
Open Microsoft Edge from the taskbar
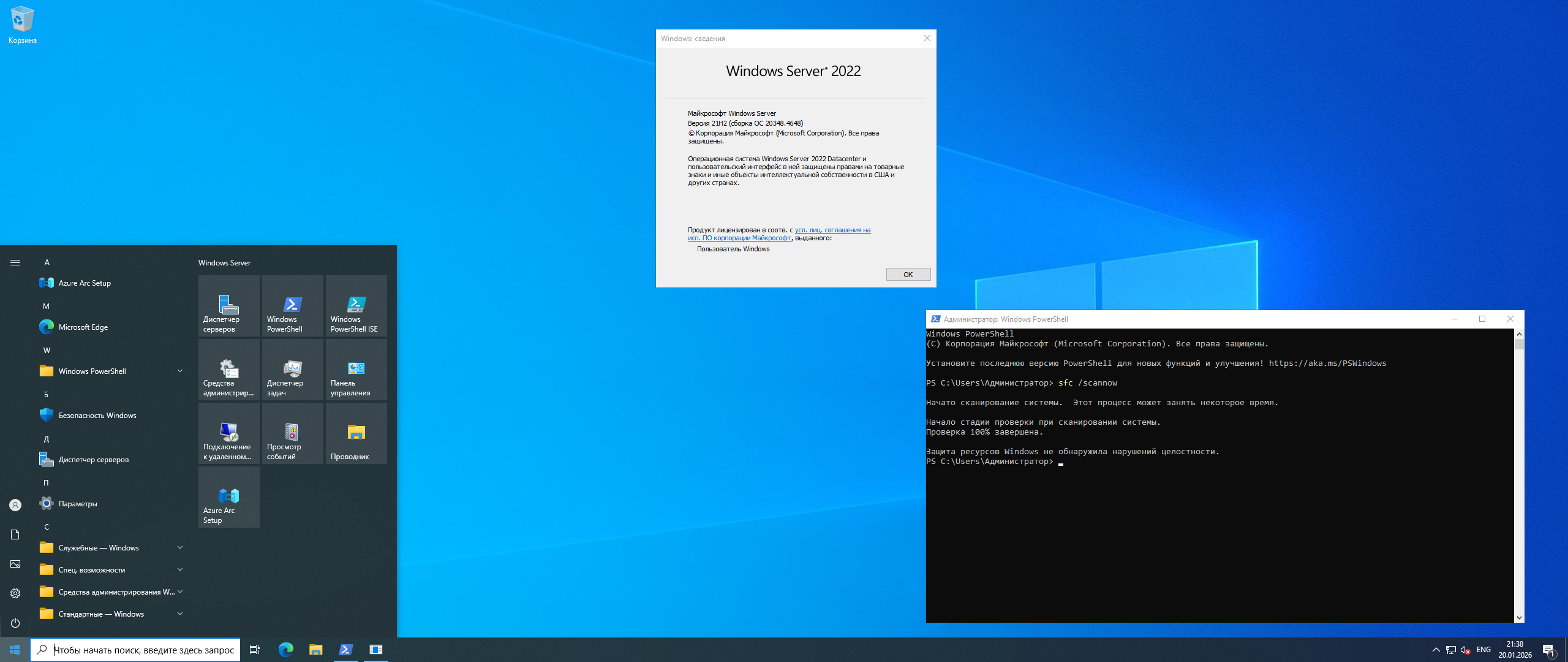coord(285,650)
